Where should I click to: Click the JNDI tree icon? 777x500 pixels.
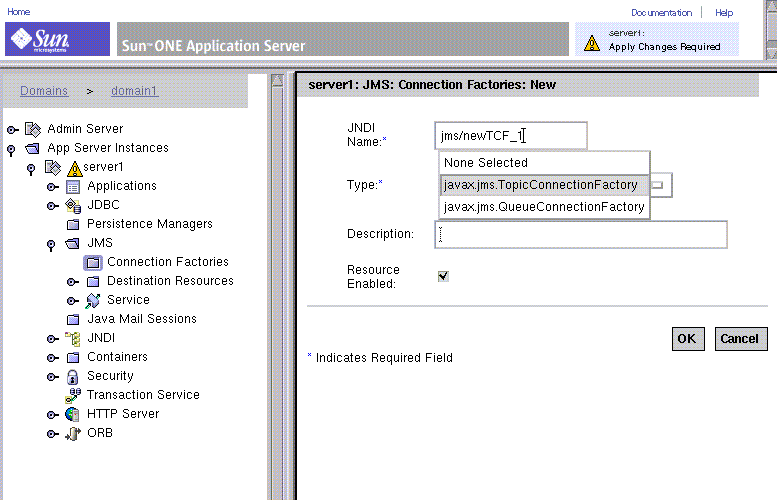tap(73, 338)
